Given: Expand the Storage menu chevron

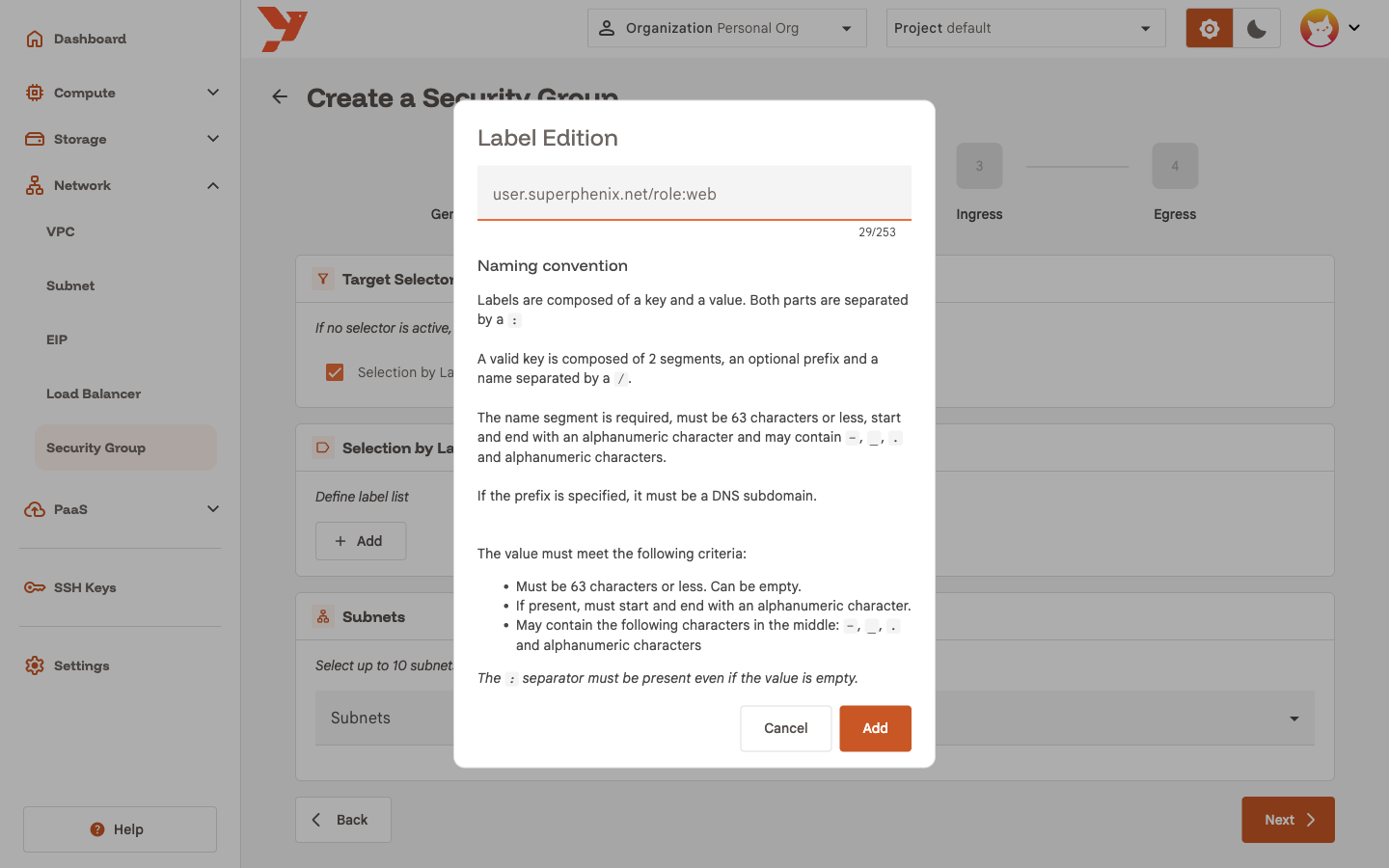Looking at the screenshot, I should click(213, 139).
